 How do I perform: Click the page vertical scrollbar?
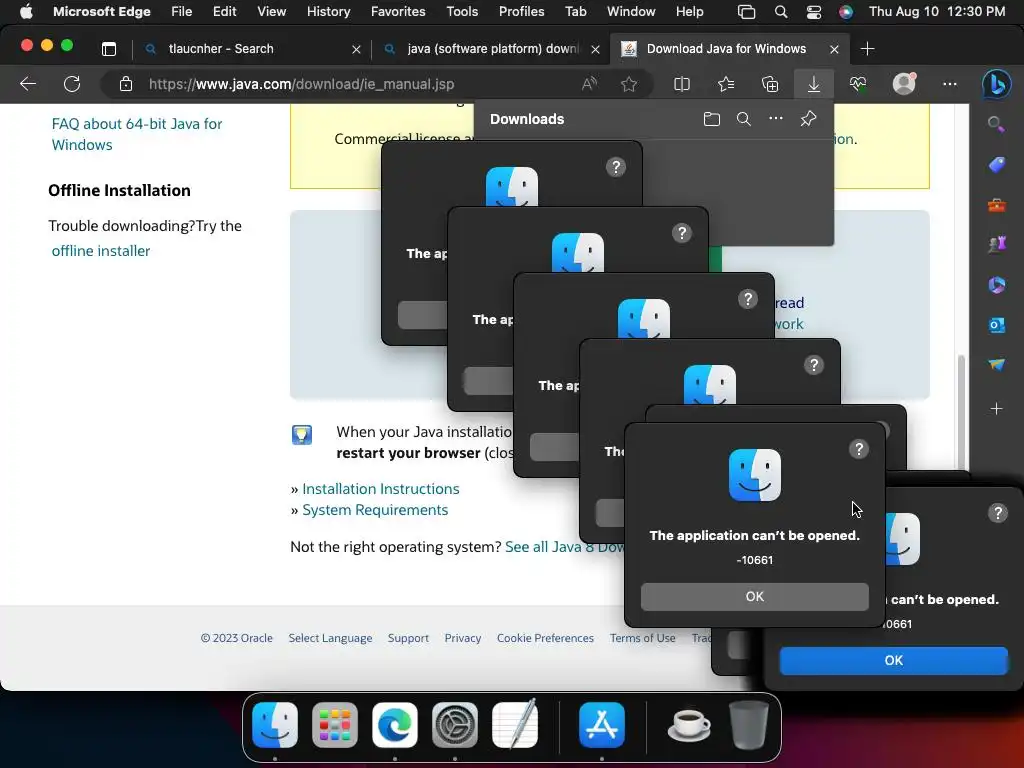[961, 411]
